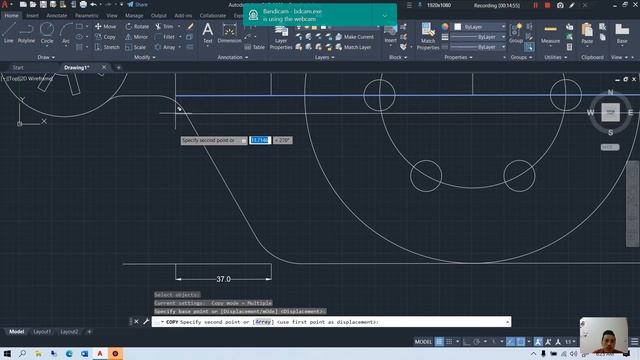Stop the Bandicam recording
Viewport: 640px width, 360px height.
tap(547, 5)
